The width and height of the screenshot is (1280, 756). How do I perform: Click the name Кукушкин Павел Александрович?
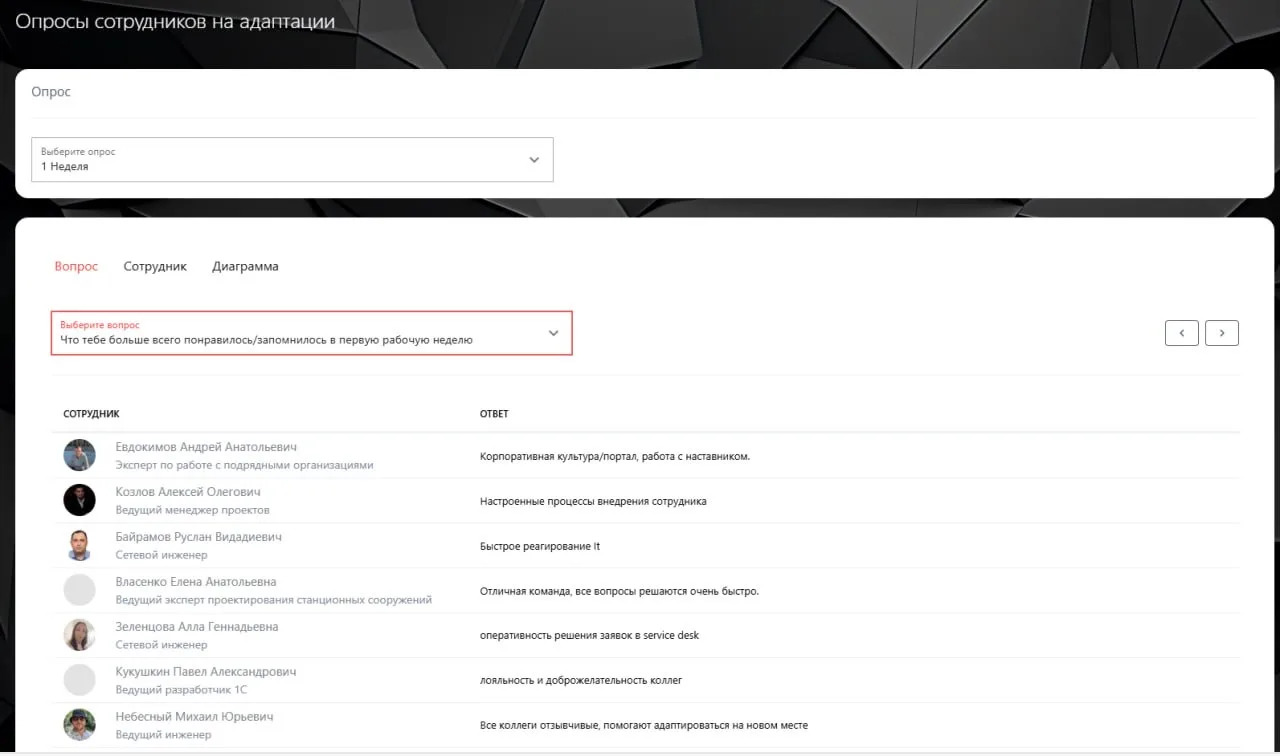pyautogui.click(x=206, y=672)
